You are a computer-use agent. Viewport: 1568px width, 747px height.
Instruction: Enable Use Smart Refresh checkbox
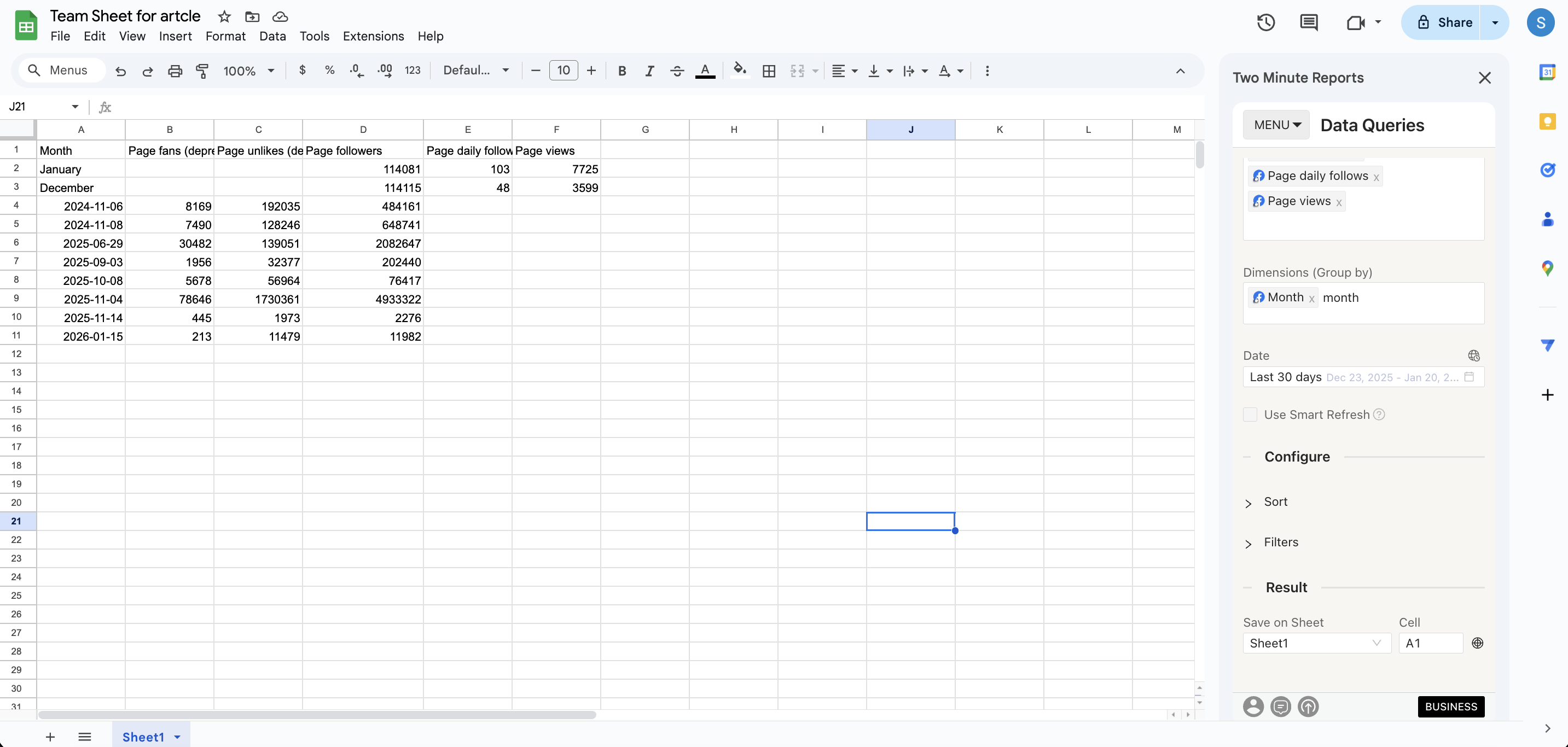point(1250,415)
